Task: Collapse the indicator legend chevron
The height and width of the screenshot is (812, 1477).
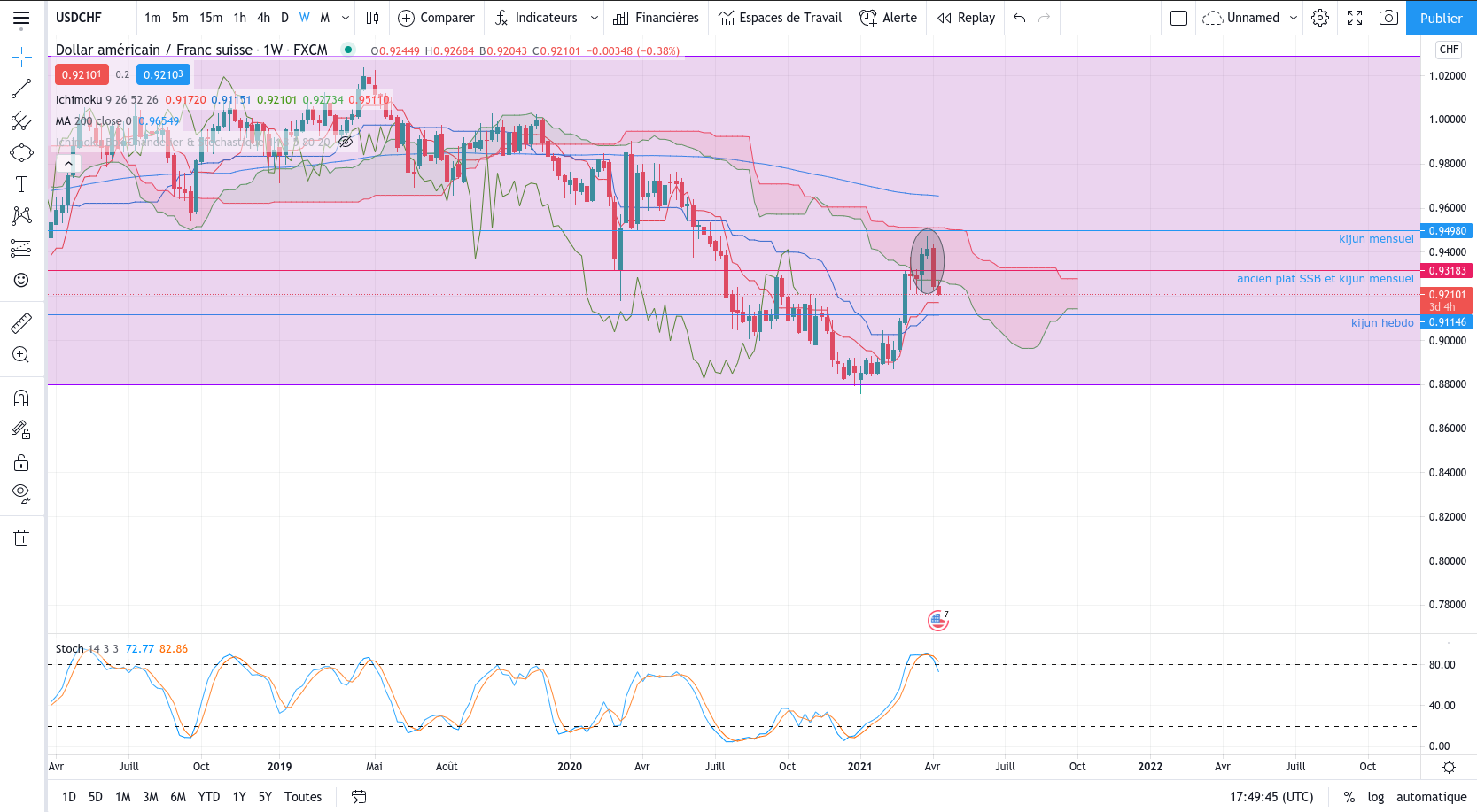Action: point(68,164)
